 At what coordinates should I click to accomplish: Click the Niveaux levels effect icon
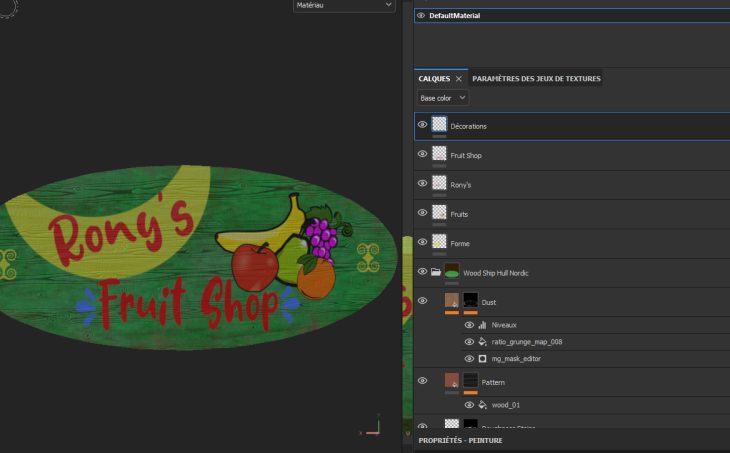coord(482,324)
